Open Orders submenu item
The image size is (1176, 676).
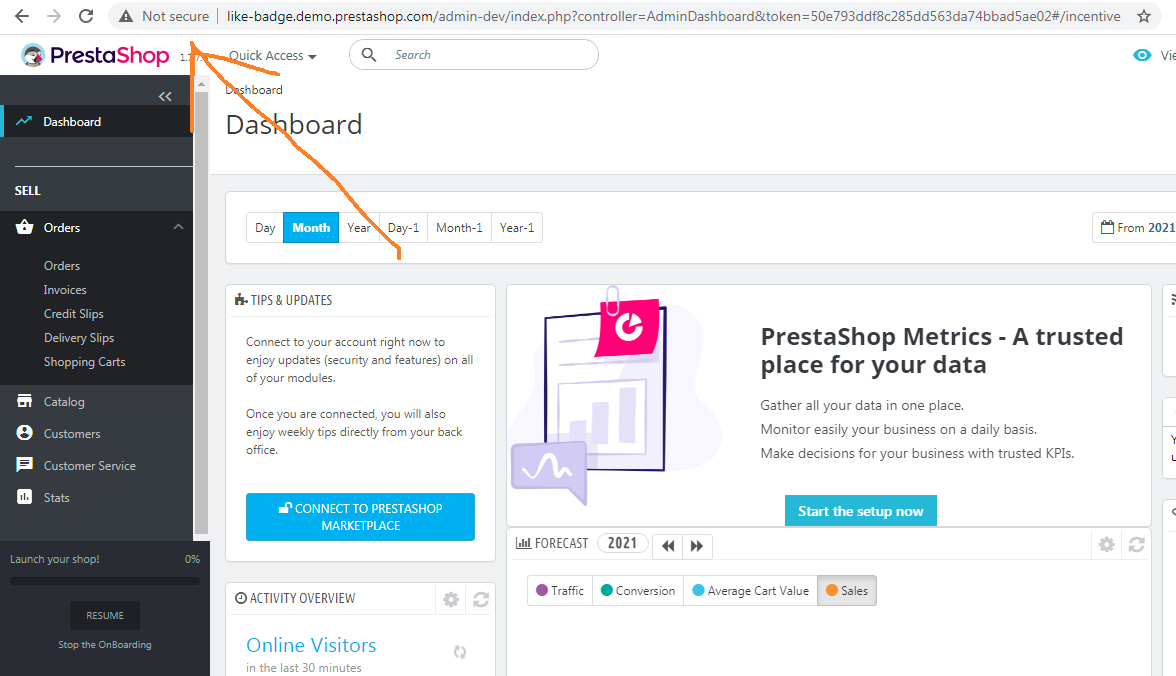coord(62,266)
